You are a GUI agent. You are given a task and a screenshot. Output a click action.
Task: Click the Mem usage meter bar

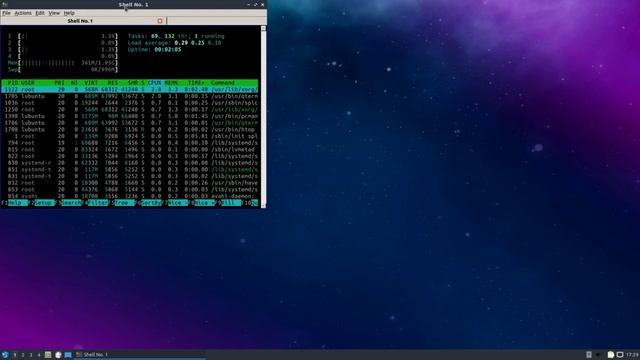pyautogui.click(x=63, y=63)
